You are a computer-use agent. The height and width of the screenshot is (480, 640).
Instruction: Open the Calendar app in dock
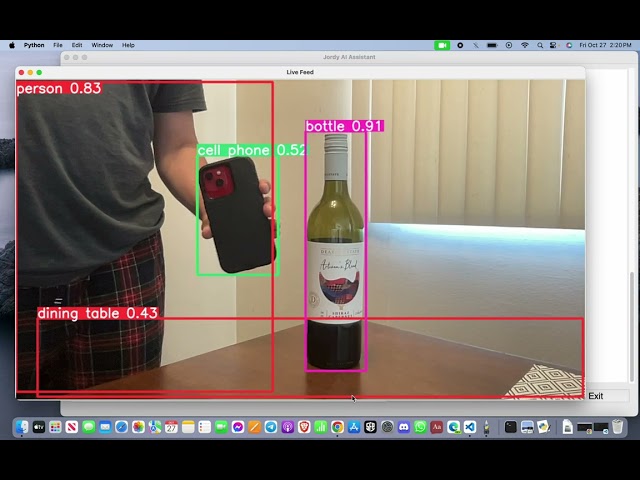click(x=171, y=427)
